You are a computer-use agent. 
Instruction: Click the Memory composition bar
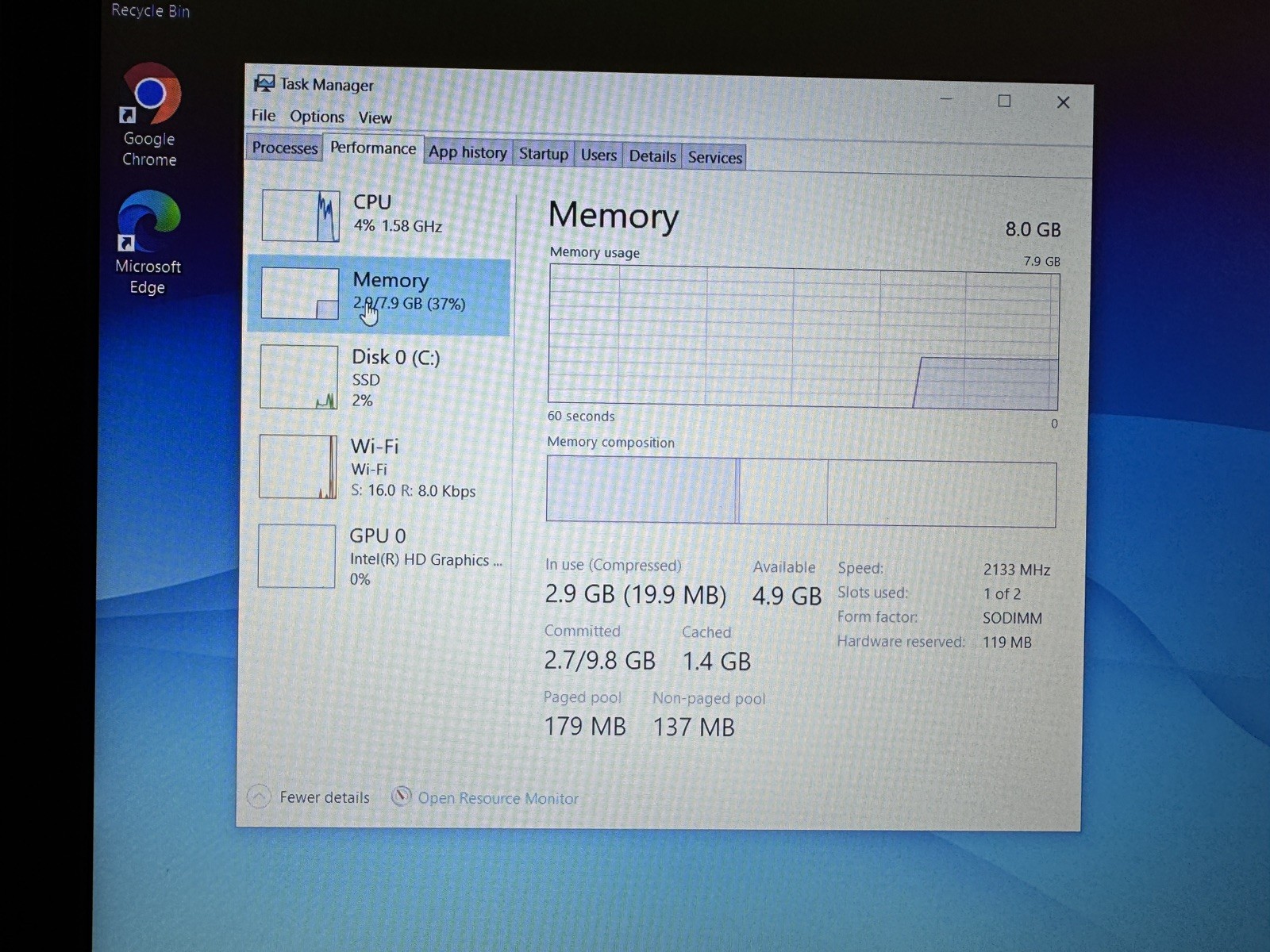tap(801, 492)
